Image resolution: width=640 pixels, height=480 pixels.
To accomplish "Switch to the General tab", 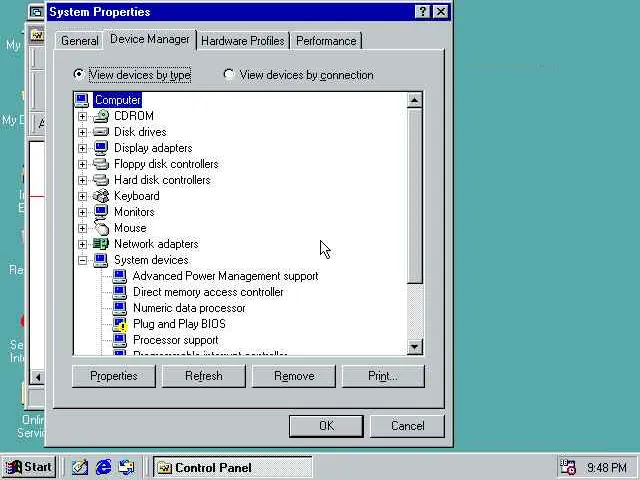I will click(80, 41).
